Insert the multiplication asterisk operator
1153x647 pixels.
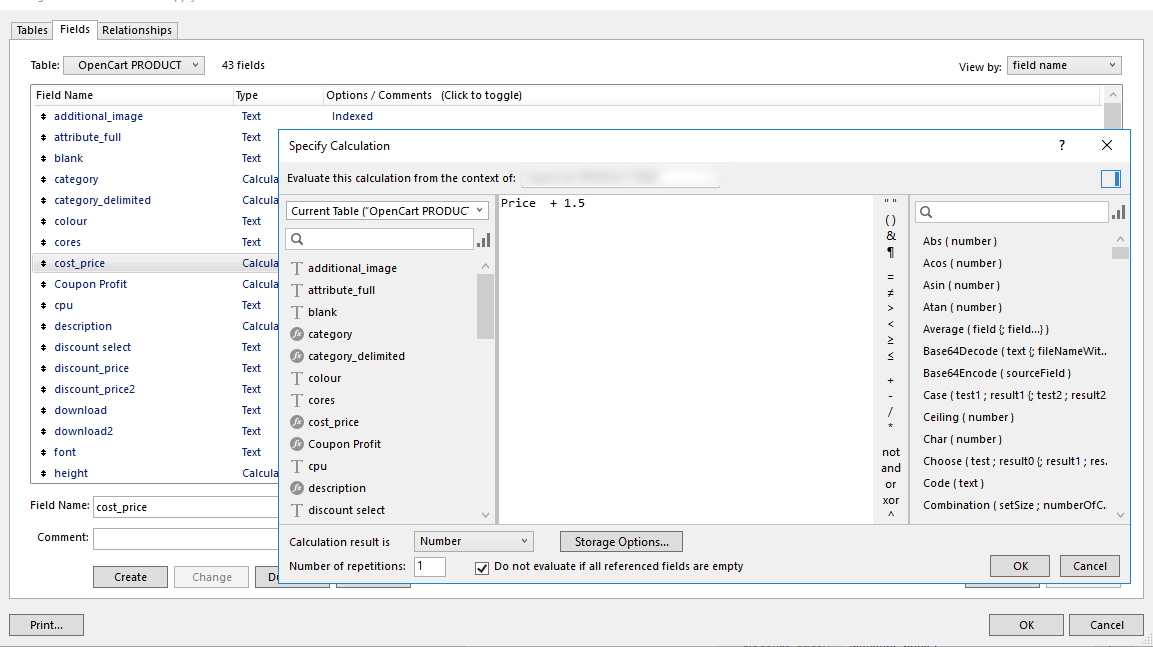point(890,427)
